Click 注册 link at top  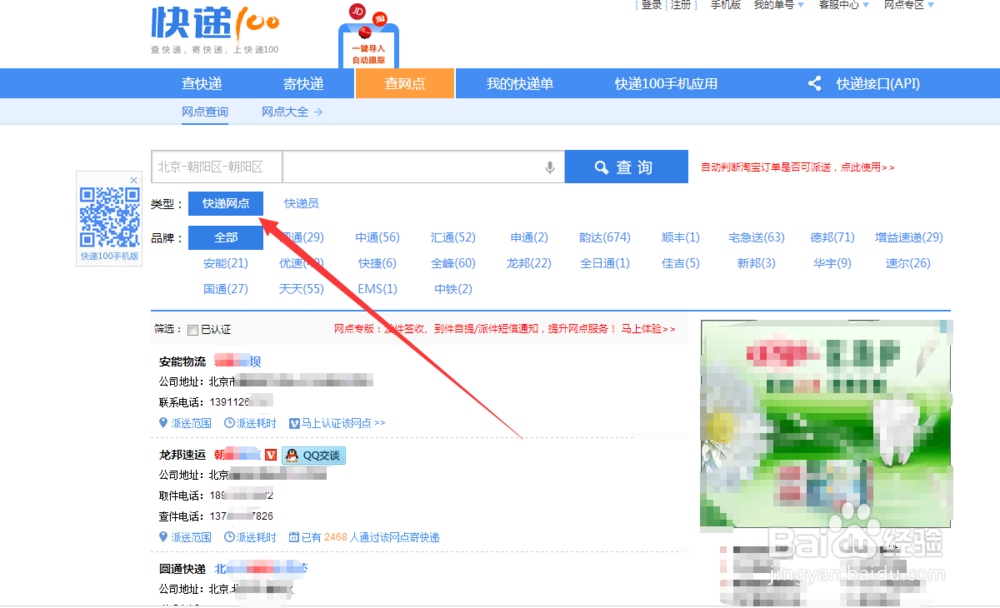[x=680, y=5]
